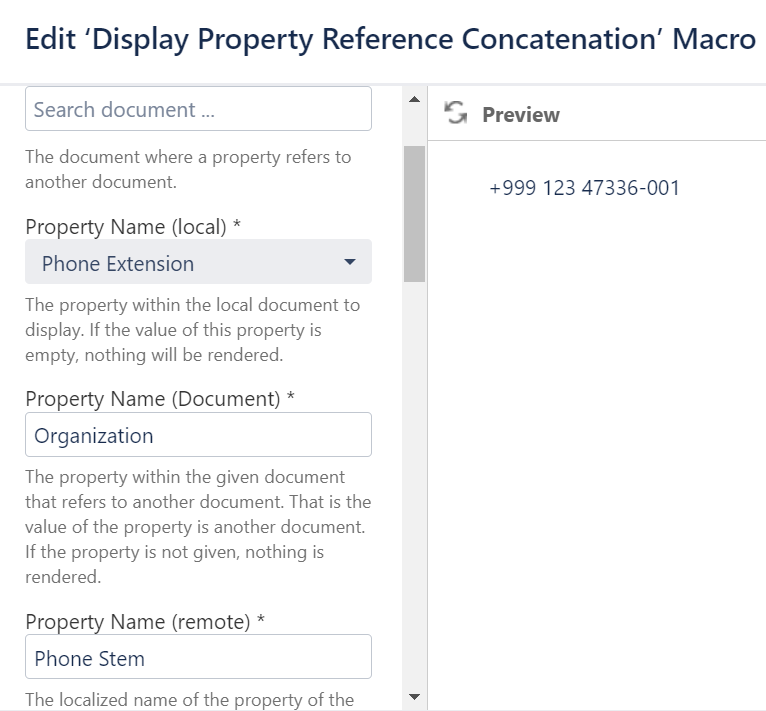Click the help text under Organization field
766x711 pixels.
click(197, 527)
